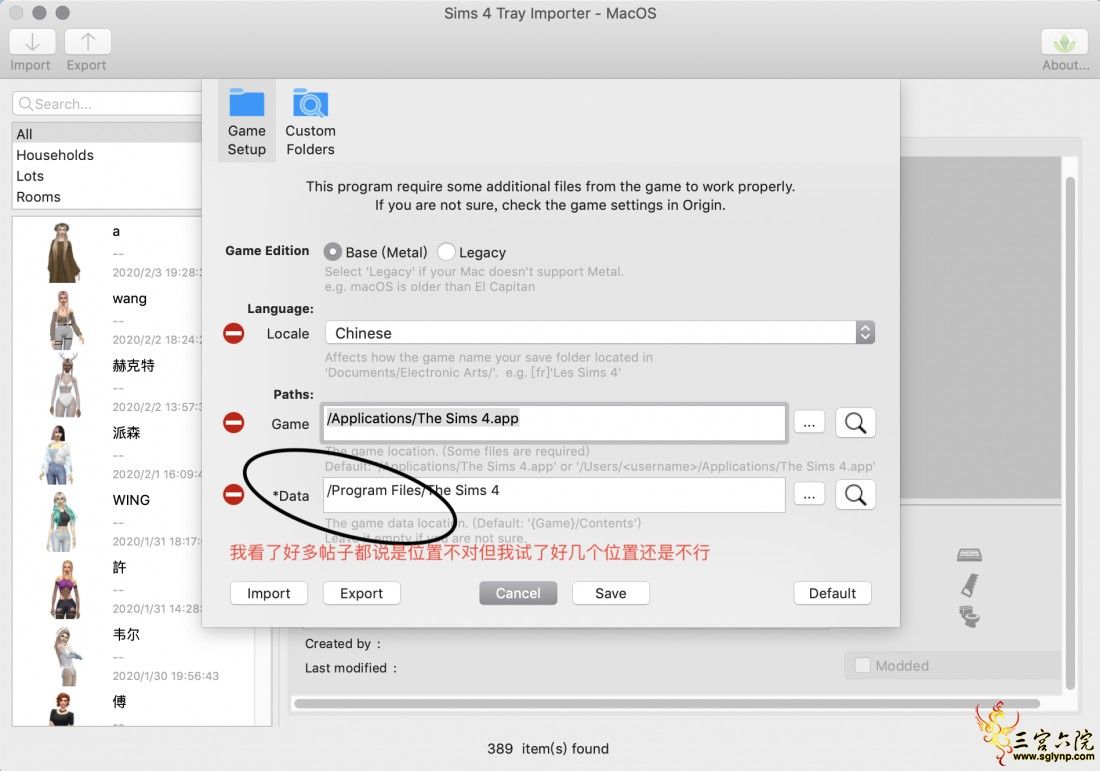Click the red error icon beside Data
This screenshot has height=771, width=1100.
[x=234, y=495]
